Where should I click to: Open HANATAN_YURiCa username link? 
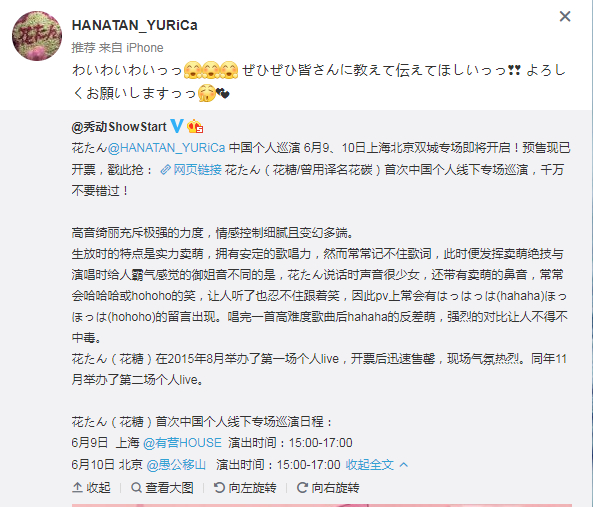[x=135, y=25]
